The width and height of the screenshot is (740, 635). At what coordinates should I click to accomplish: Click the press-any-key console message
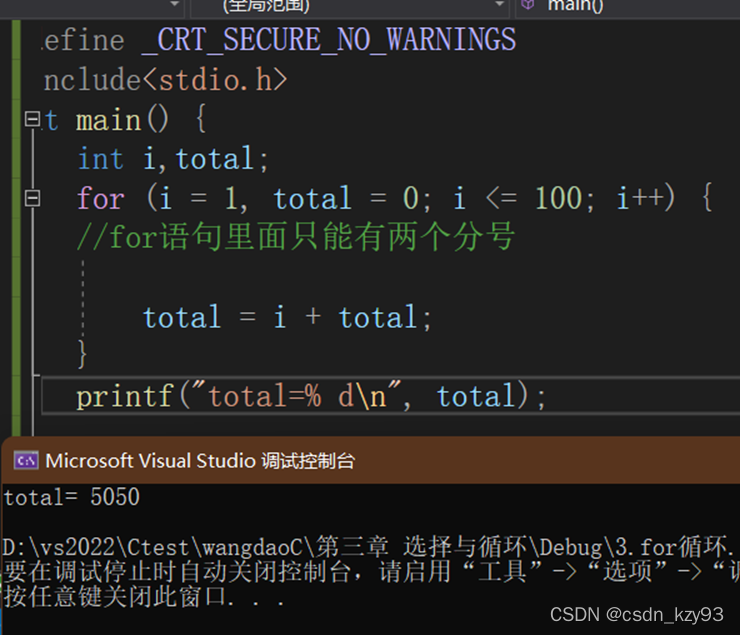pyautogui.click(x=144, y=597)
